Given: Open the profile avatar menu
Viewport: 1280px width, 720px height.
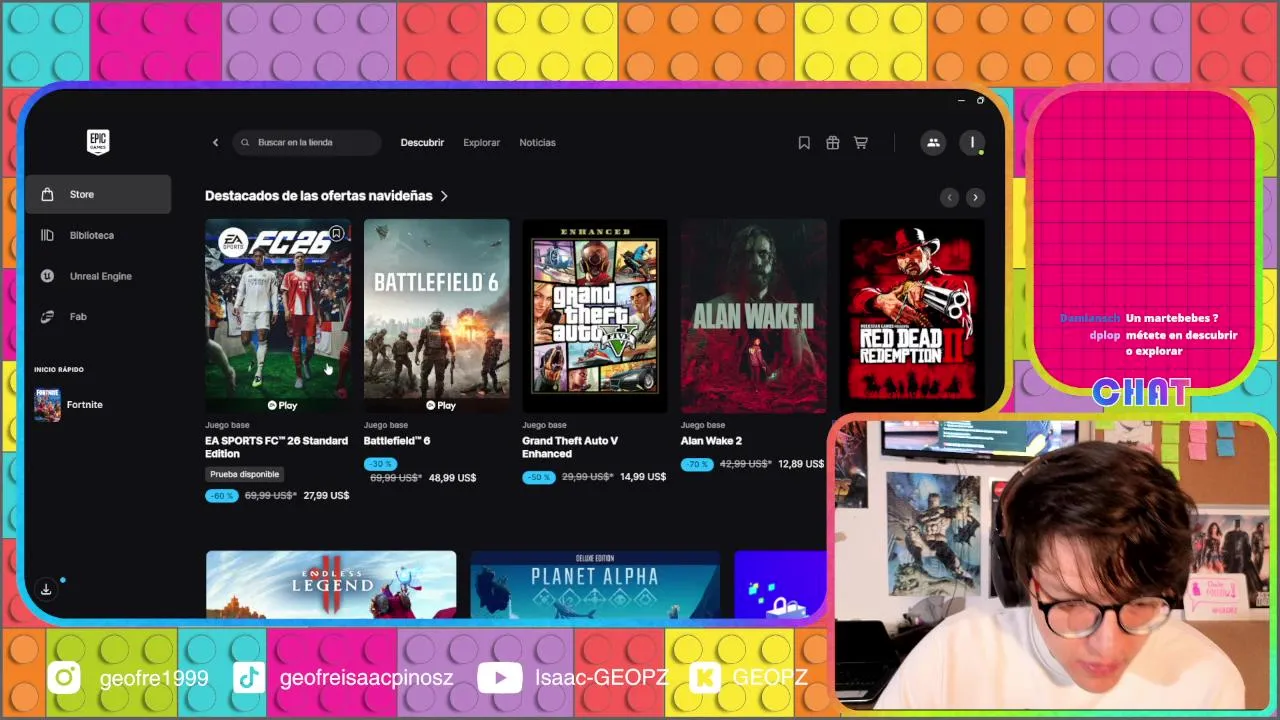Looking at the screenshot, I should pos(972,143).
